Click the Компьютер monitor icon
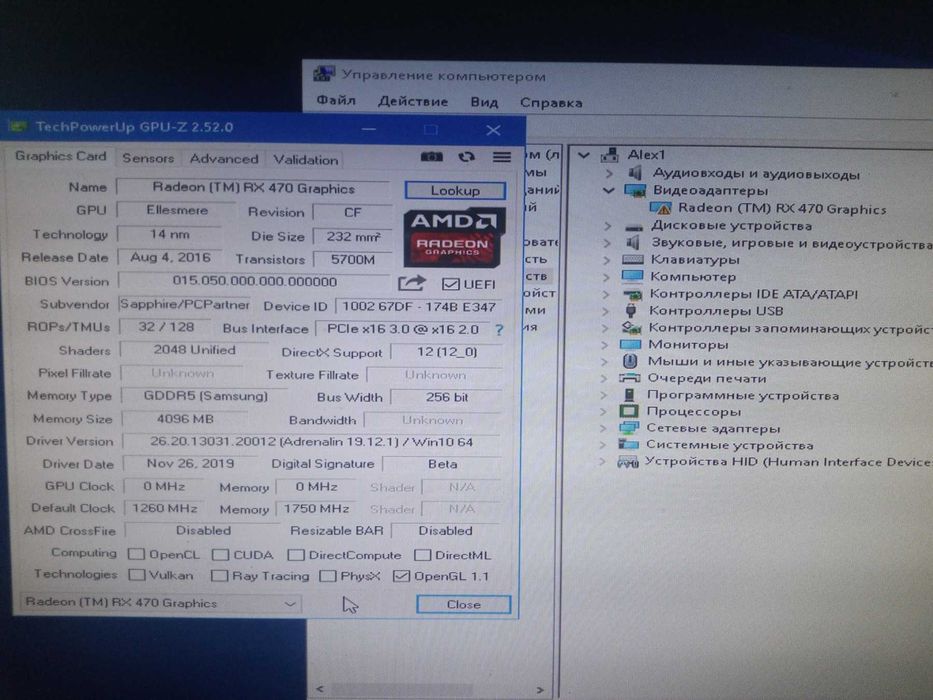Viewport: 933px width, 700px height. pos(632,276)
